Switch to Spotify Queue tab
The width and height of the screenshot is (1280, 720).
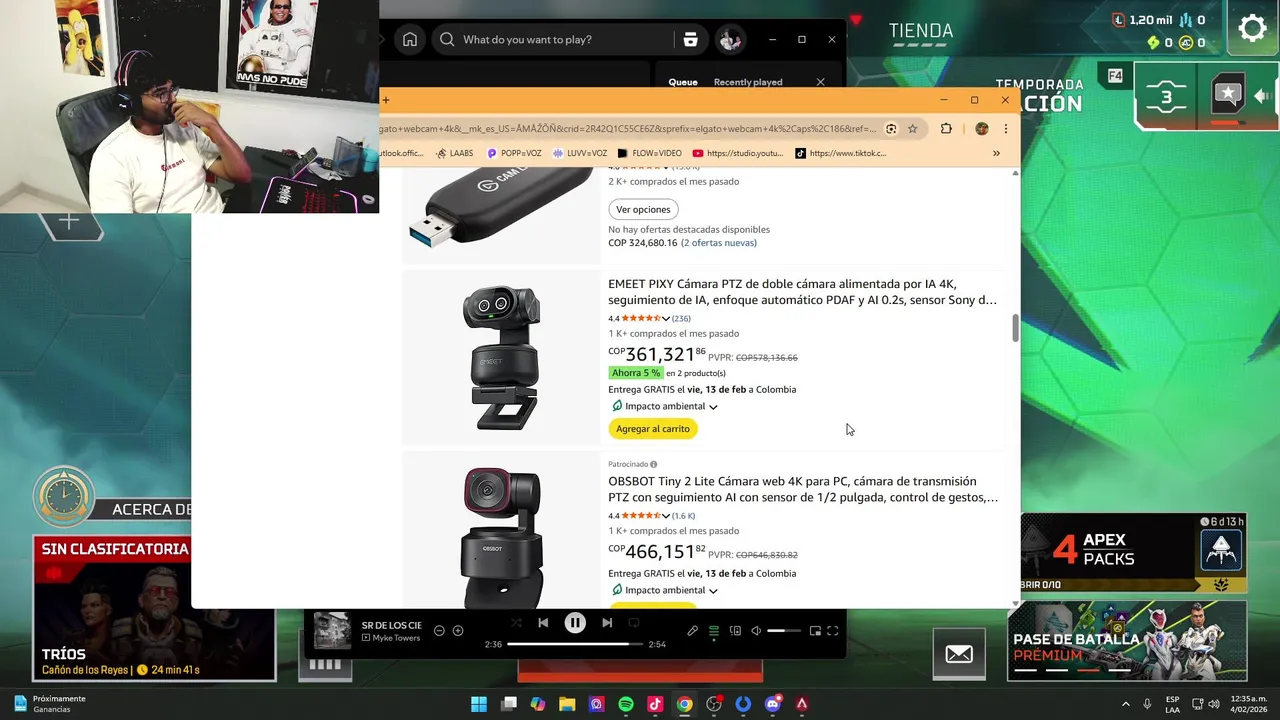[x=683, y=82]
